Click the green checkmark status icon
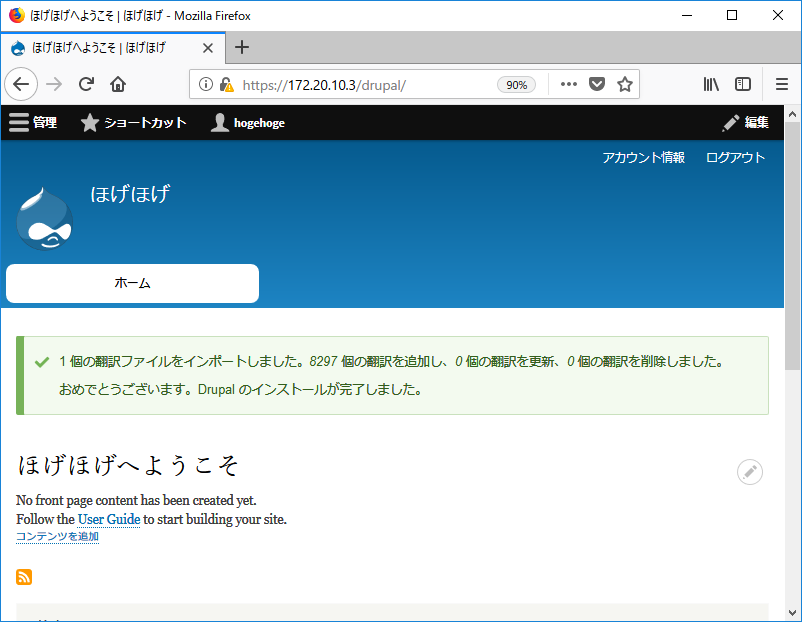The width and height of the screenshot is (802, 622). (x=42, y=362)
